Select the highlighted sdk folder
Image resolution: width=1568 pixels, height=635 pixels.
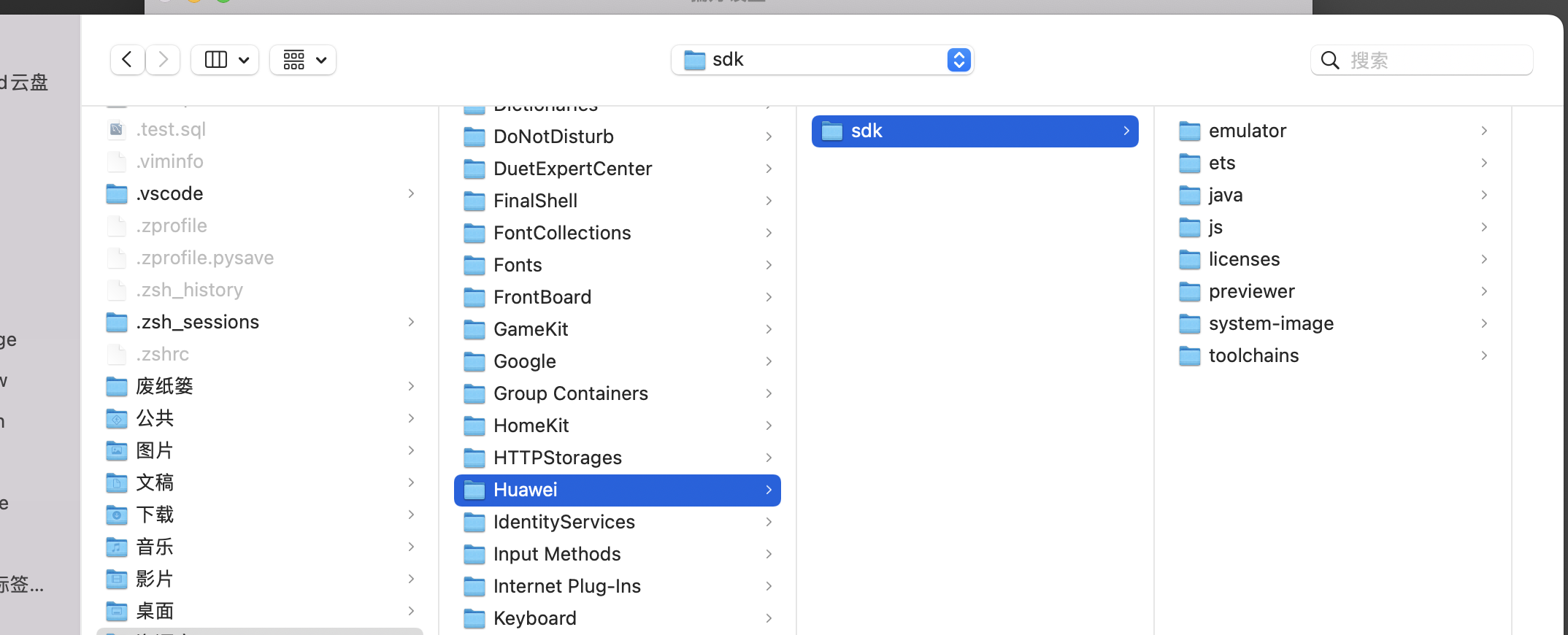974,131
